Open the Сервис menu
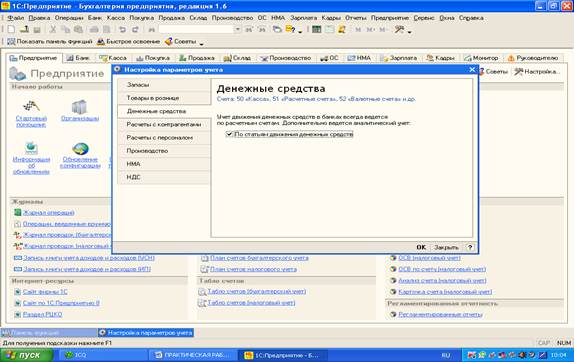This screenshot has width=574, height=362. [424, 18]
